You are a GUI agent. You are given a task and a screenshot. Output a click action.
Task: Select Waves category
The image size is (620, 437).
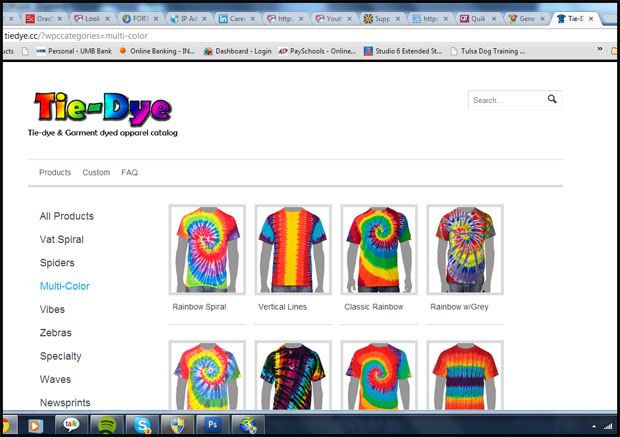pyautogui.click(x=55, y=380)
